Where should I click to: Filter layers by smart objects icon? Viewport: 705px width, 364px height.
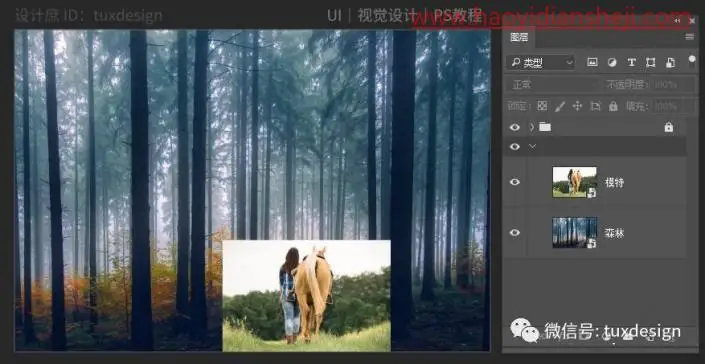pos(670,63)
